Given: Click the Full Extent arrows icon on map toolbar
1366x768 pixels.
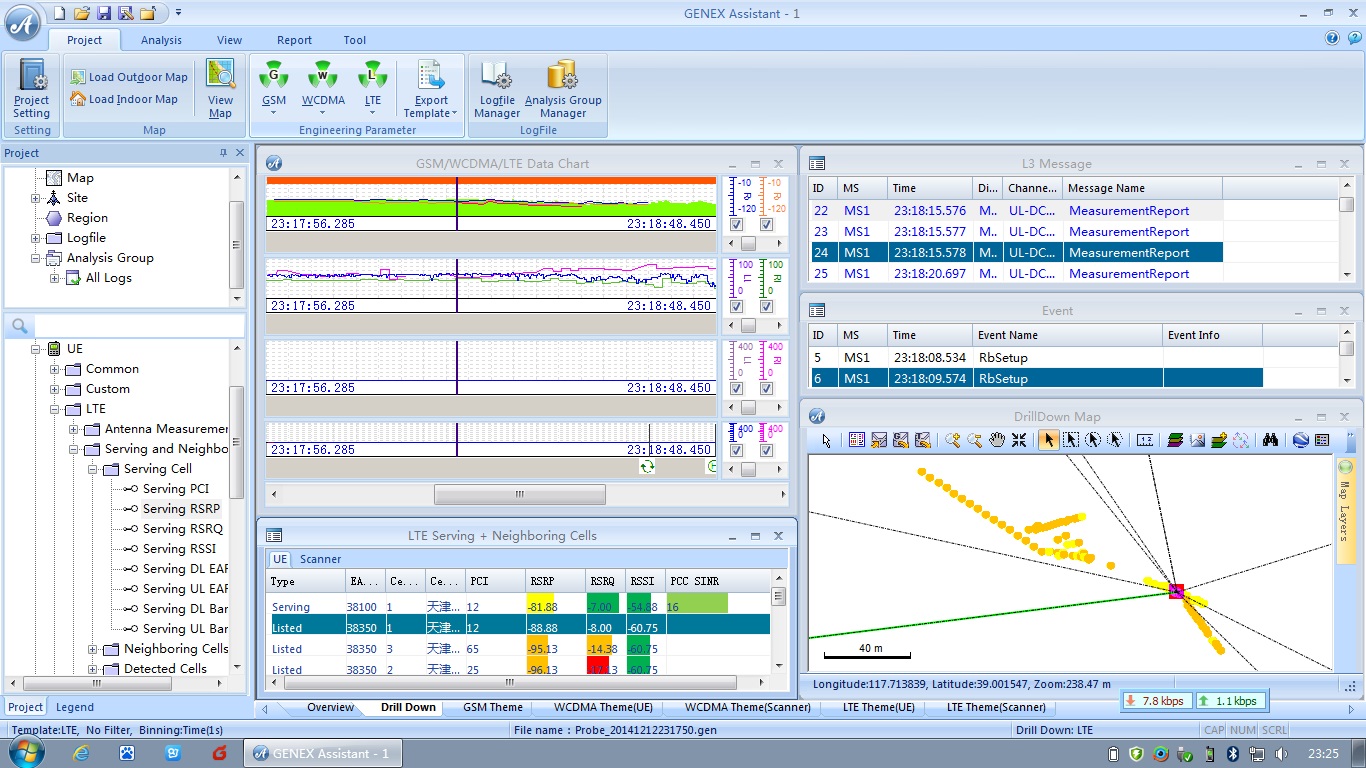Looking at the screenshot, I should (x=1019, y=440).
